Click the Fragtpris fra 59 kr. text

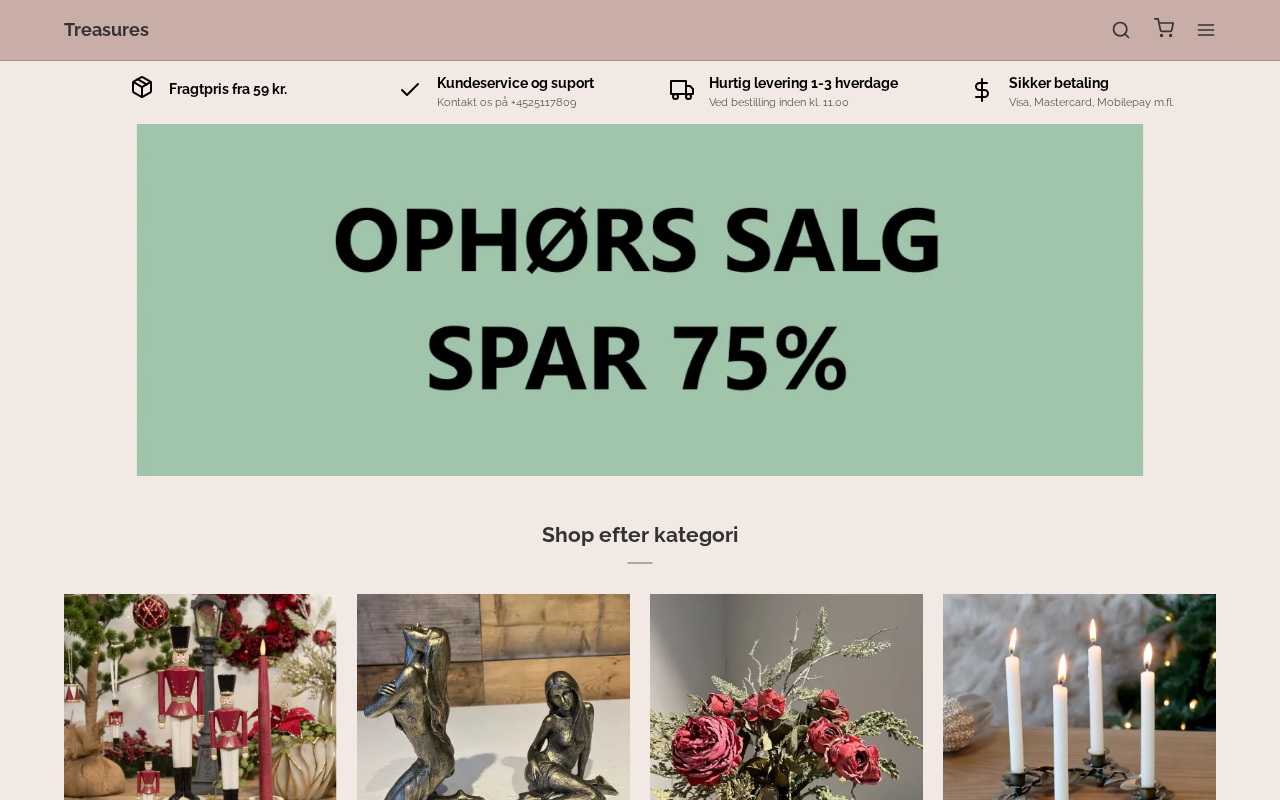(228, 89)
